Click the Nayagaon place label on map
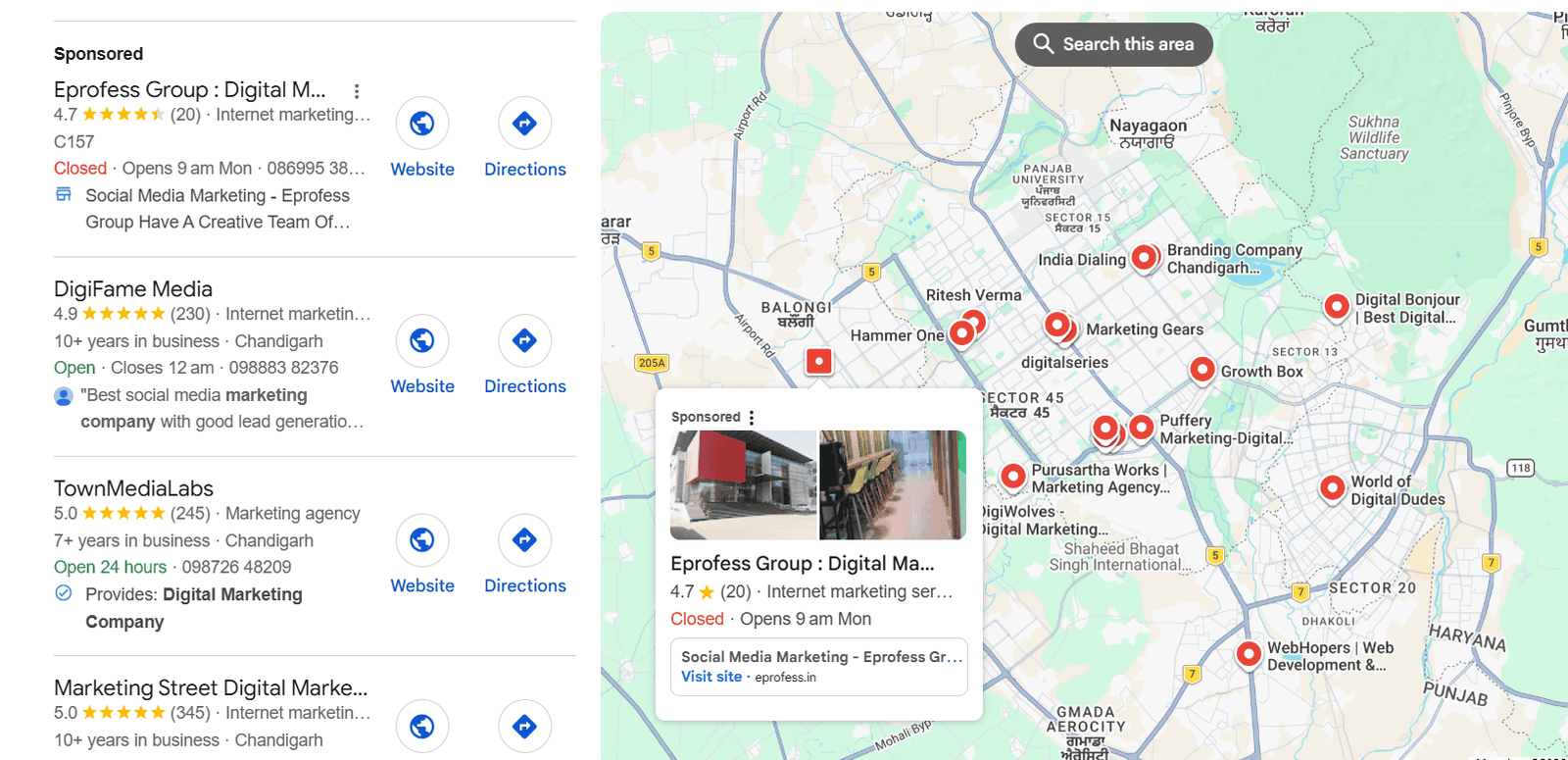 point(1148,133)
